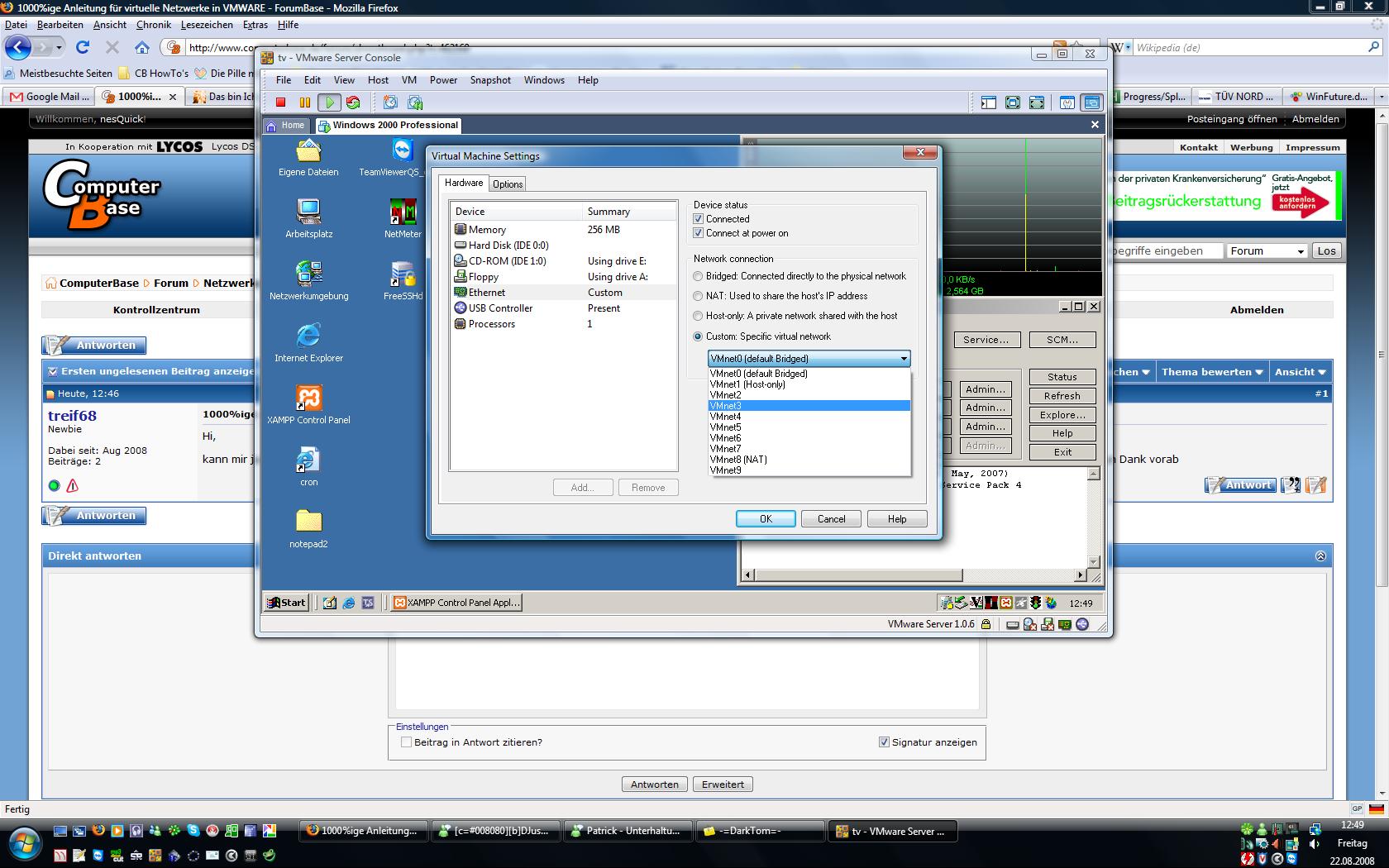The height and width of the screenshot is (868, 1389).
Task: Select the cron shortcut icon
Action: click(308, 467)
